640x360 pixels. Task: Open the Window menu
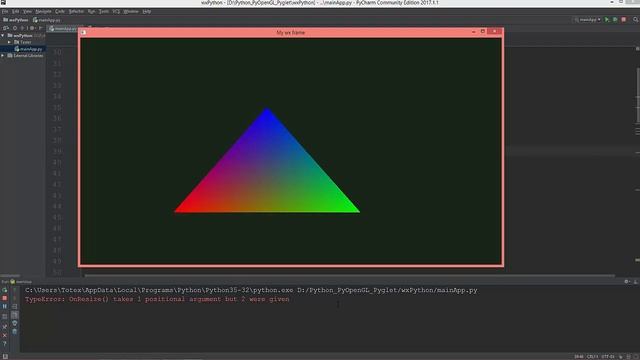131,11
